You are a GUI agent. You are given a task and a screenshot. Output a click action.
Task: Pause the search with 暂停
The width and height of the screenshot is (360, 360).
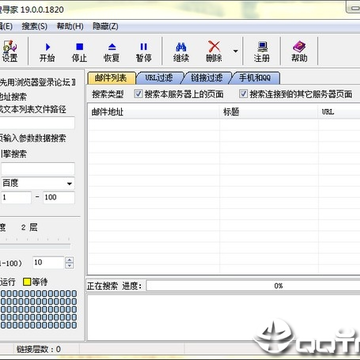click(x=144, y=52)
